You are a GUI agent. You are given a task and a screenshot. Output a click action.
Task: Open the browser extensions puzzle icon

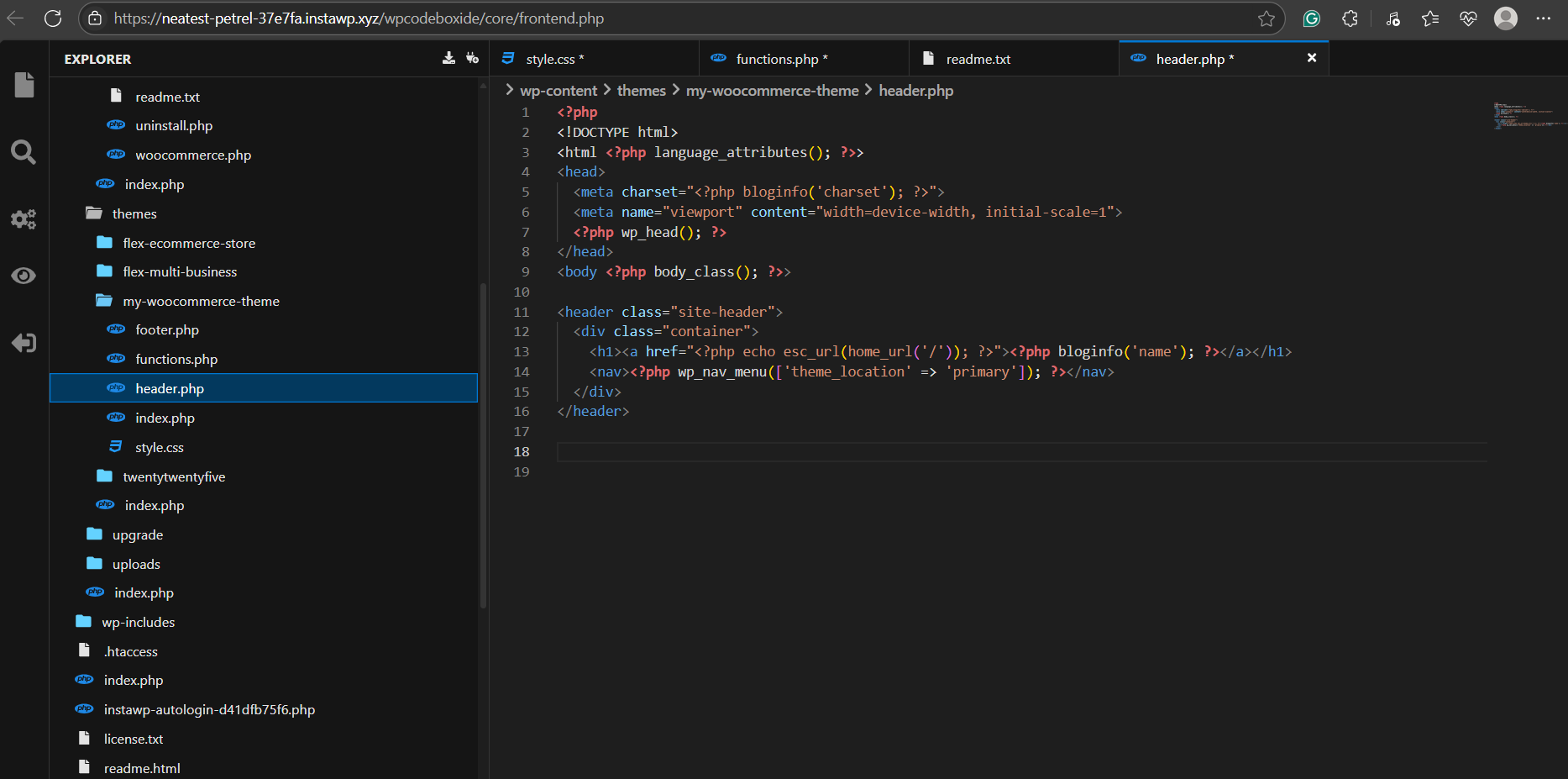(x=1350, y=18)
